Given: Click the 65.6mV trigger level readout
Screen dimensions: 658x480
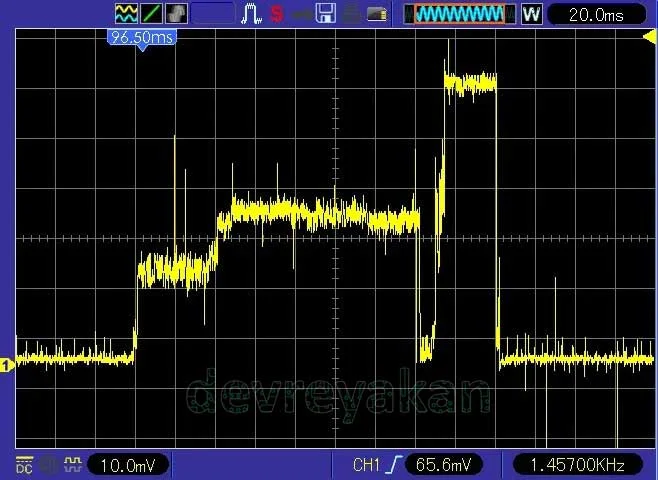Looking at the screenshot, I should pyautogui.click(x=444, y=464).
